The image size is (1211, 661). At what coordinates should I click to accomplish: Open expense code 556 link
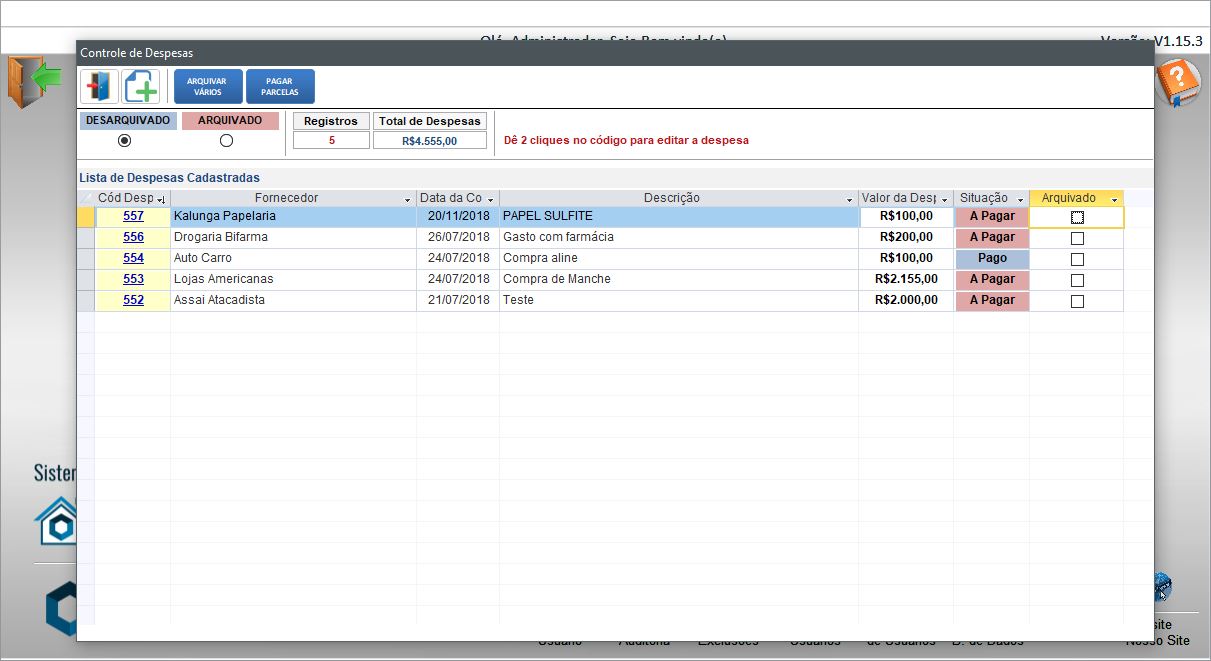pos(133,237)
